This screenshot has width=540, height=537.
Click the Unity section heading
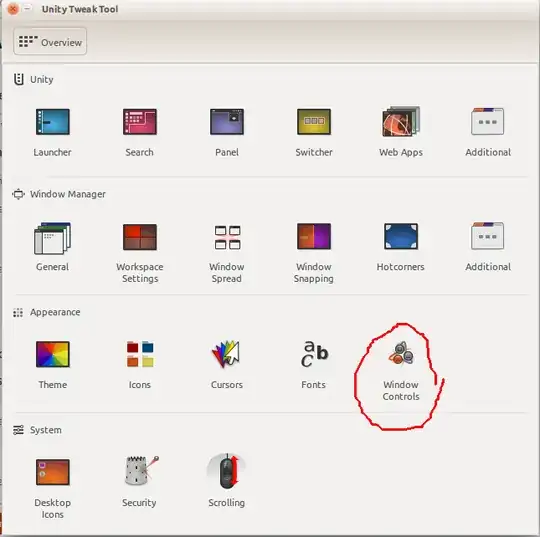41,80
